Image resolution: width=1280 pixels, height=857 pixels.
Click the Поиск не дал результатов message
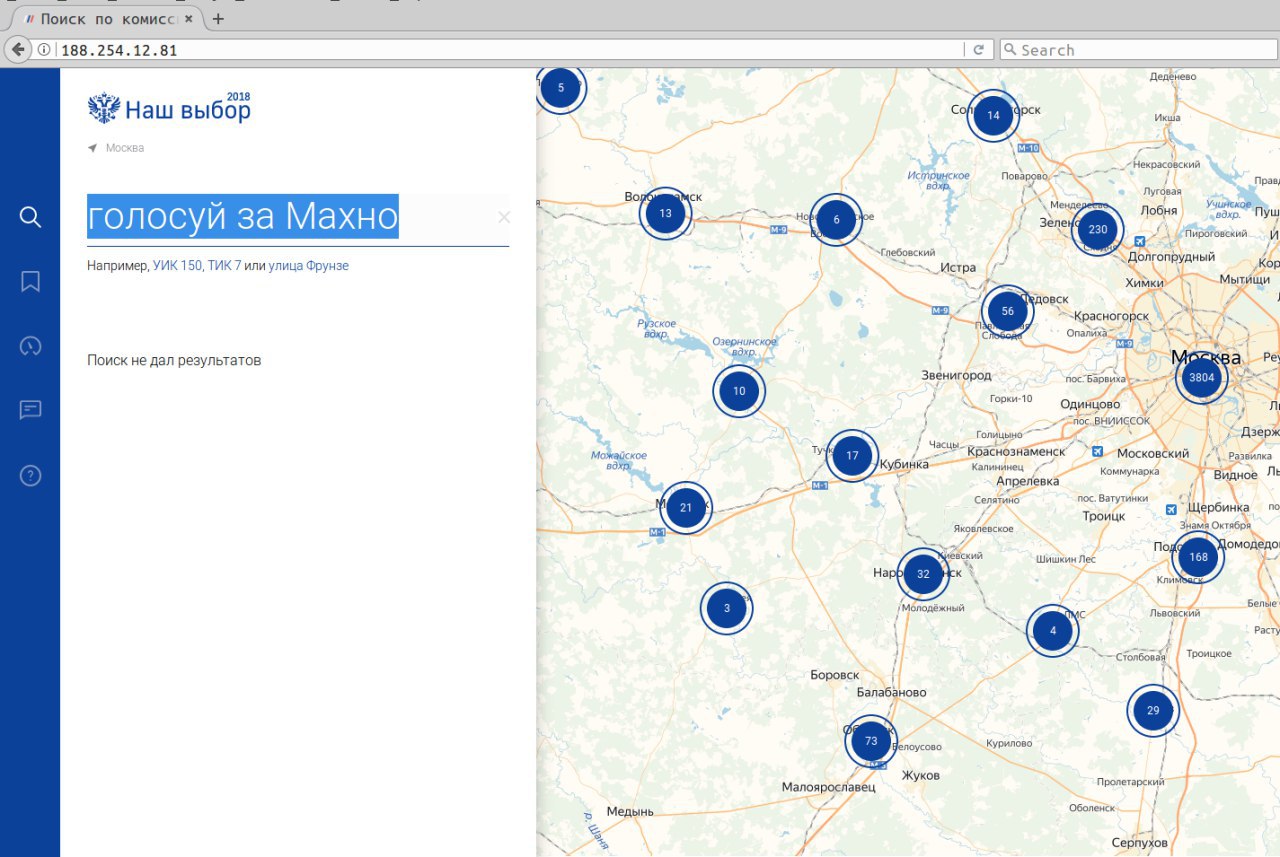pyautogui.click(x=174, y=360)
